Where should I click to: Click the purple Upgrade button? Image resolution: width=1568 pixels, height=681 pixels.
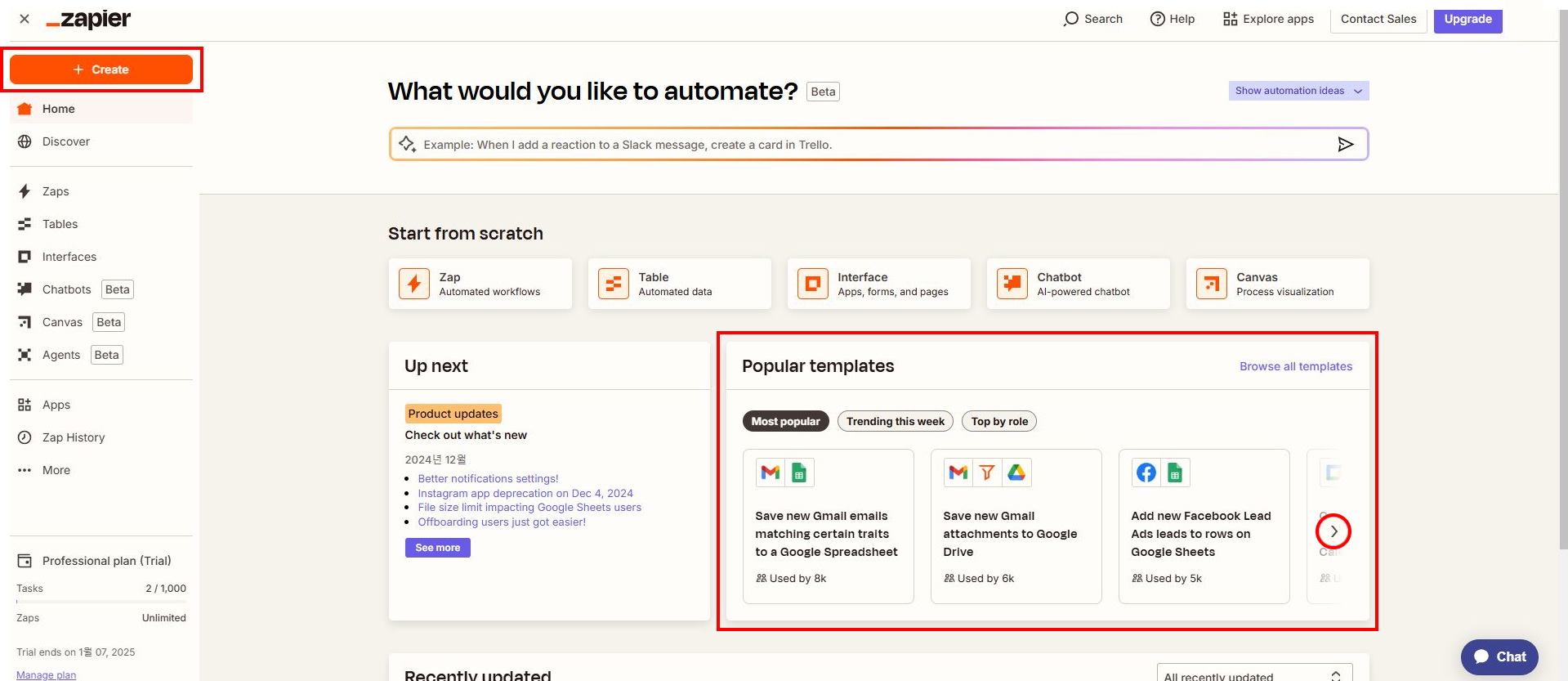[x=1468, y=19]
